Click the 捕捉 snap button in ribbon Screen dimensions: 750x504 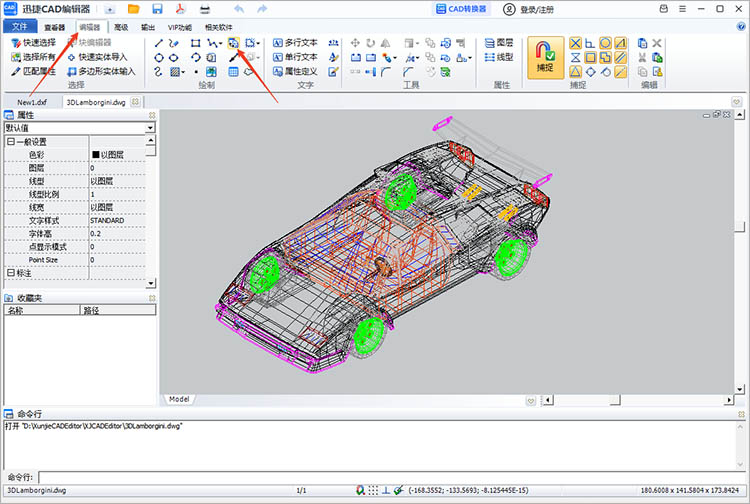click(x=544, y=57)
